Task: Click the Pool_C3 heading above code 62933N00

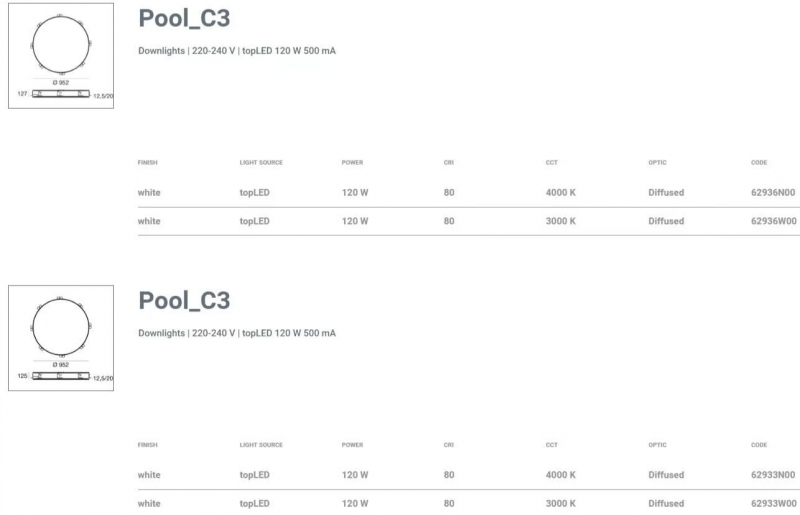Action: pos(184,301)
